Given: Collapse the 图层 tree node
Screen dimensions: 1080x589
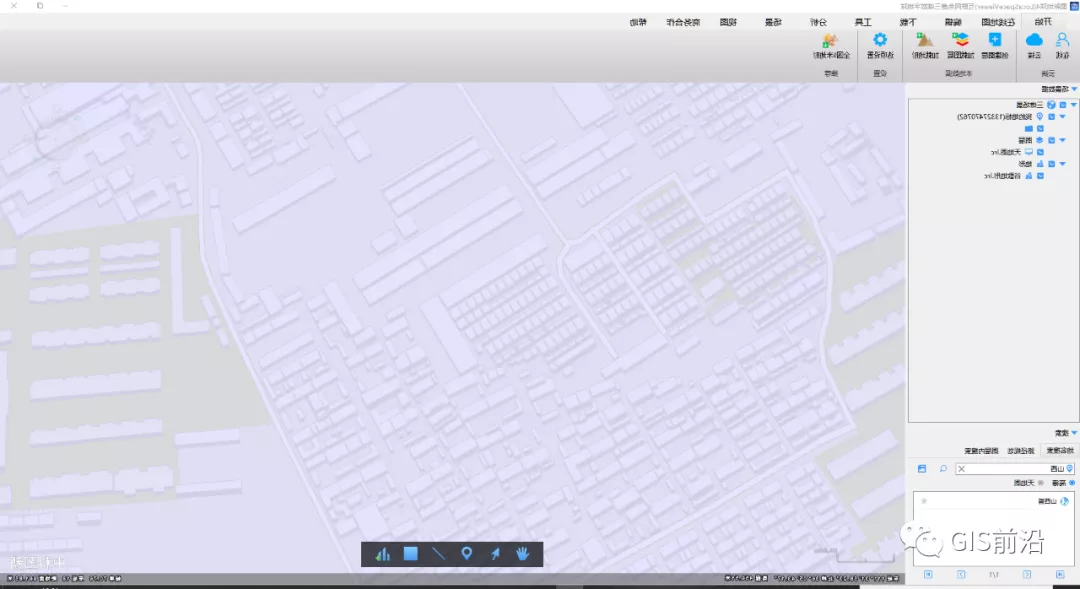Looking at the screenshot, I should tap(1062, 140).
